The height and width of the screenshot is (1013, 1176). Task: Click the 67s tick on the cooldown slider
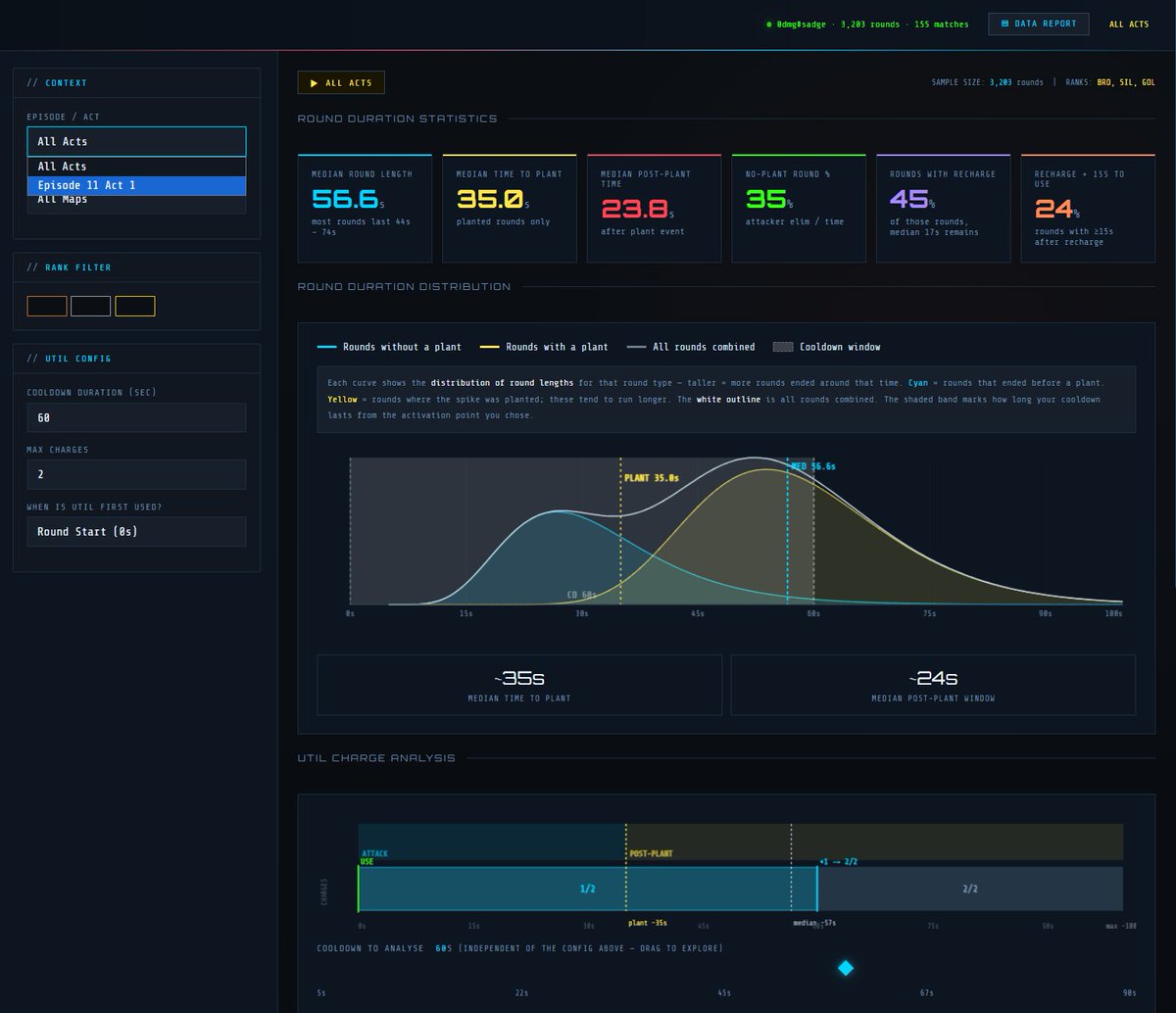pyautogui.click(x=926, y=992)
